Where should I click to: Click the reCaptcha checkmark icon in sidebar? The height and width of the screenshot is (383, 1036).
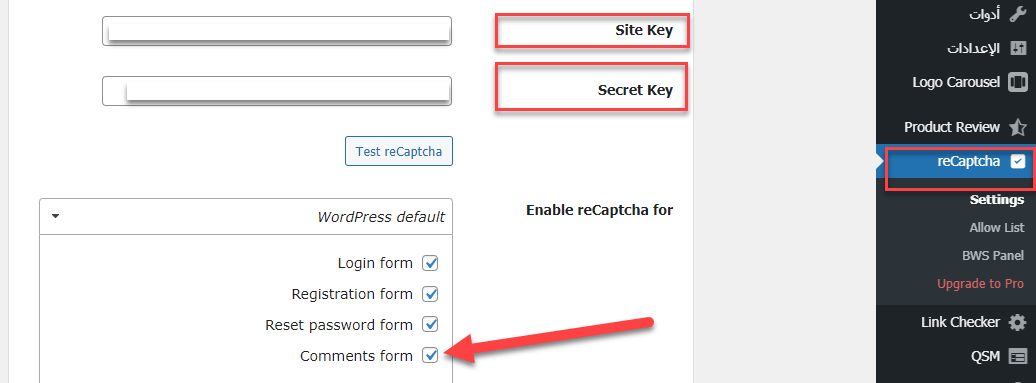(1018, 161)
